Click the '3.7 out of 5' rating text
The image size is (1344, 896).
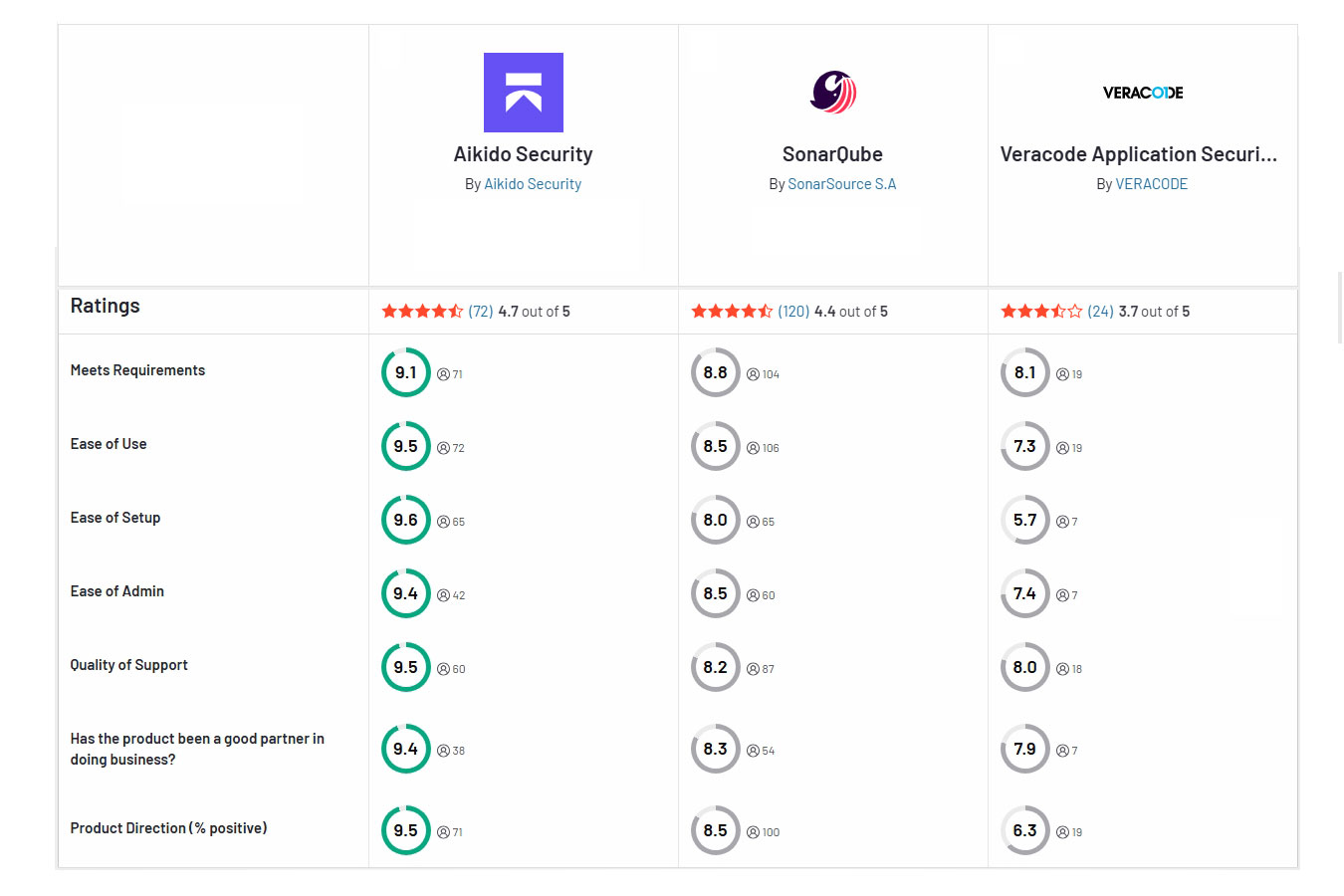pos(1154,312)
